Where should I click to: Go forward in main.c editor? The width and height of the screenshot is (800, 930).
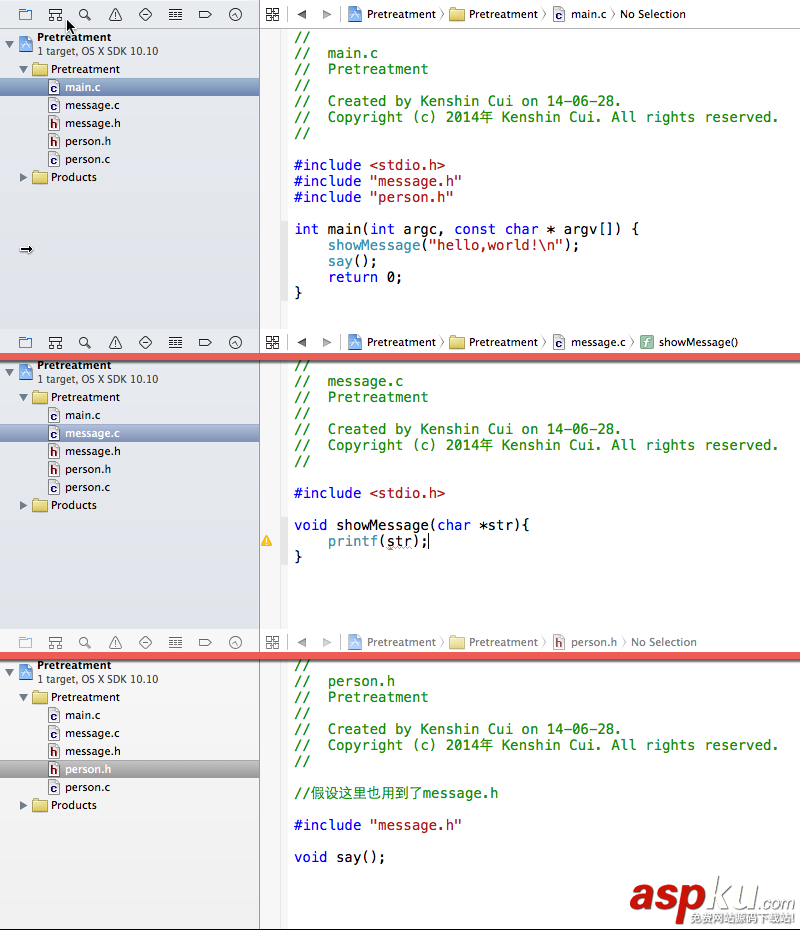click(327, 14)
